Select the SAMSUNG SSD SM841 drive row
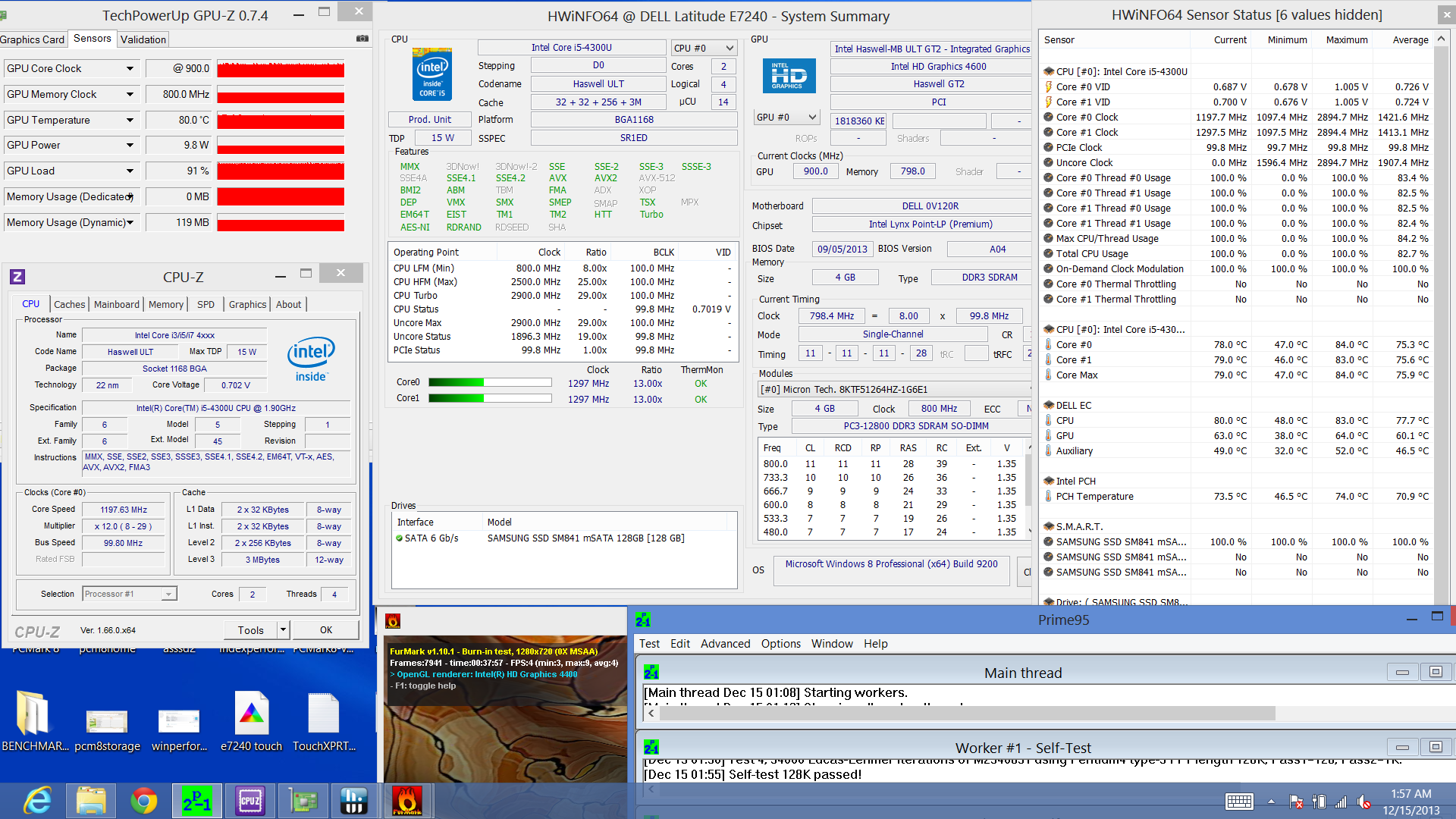 564,538
